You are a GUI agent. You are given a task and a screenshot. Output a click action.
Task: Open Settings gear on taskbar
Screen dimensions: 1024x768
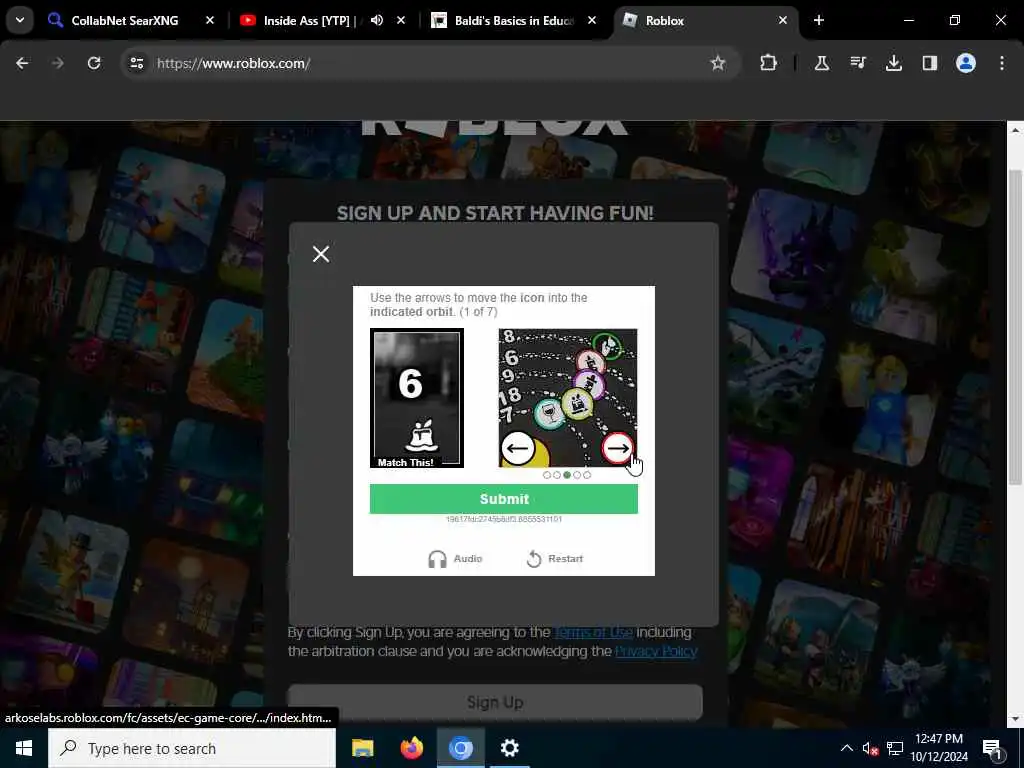(x=509, y=748)
